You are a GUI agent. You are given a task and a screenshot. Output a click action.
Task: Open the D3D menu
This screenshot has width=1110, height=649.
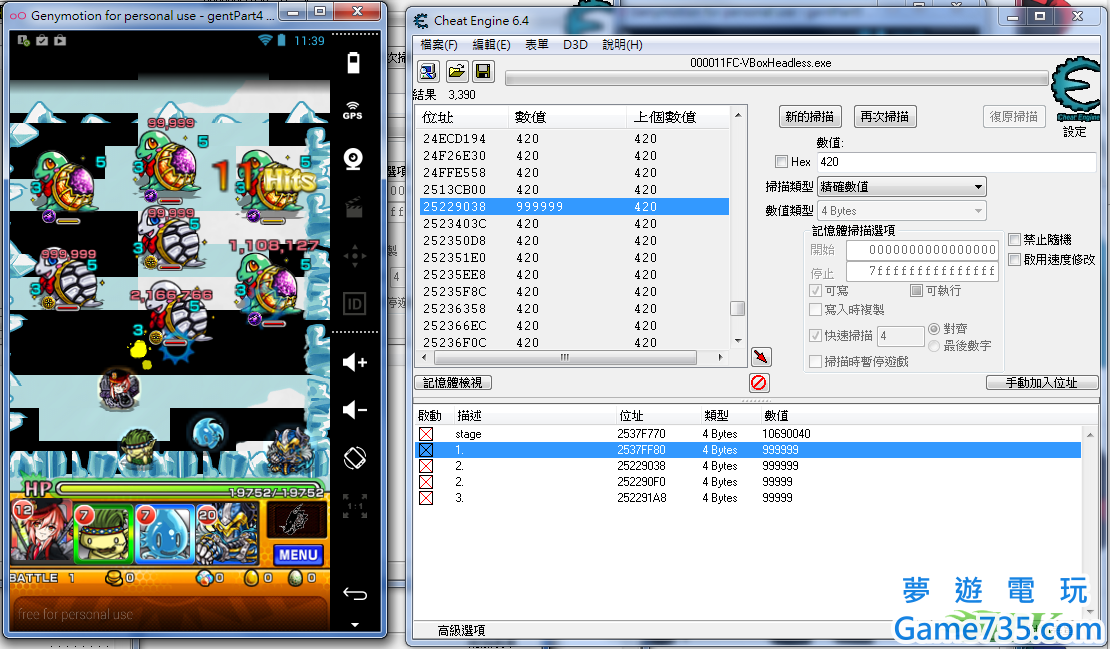click(x=575, y=45)
